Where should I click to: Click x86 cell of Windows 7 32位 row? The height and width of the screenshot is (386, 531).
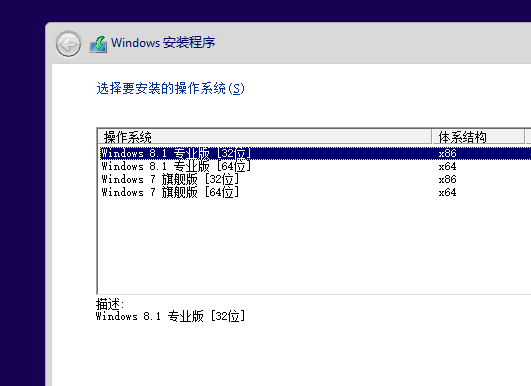(447, 179)
